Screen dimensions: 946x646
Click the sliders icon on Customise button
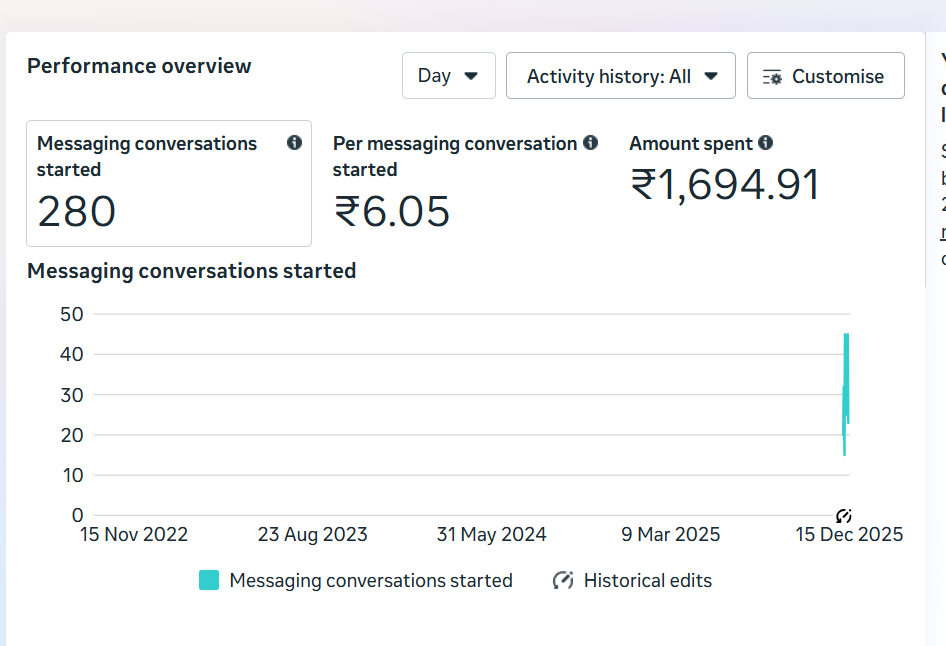pos(772,77)
